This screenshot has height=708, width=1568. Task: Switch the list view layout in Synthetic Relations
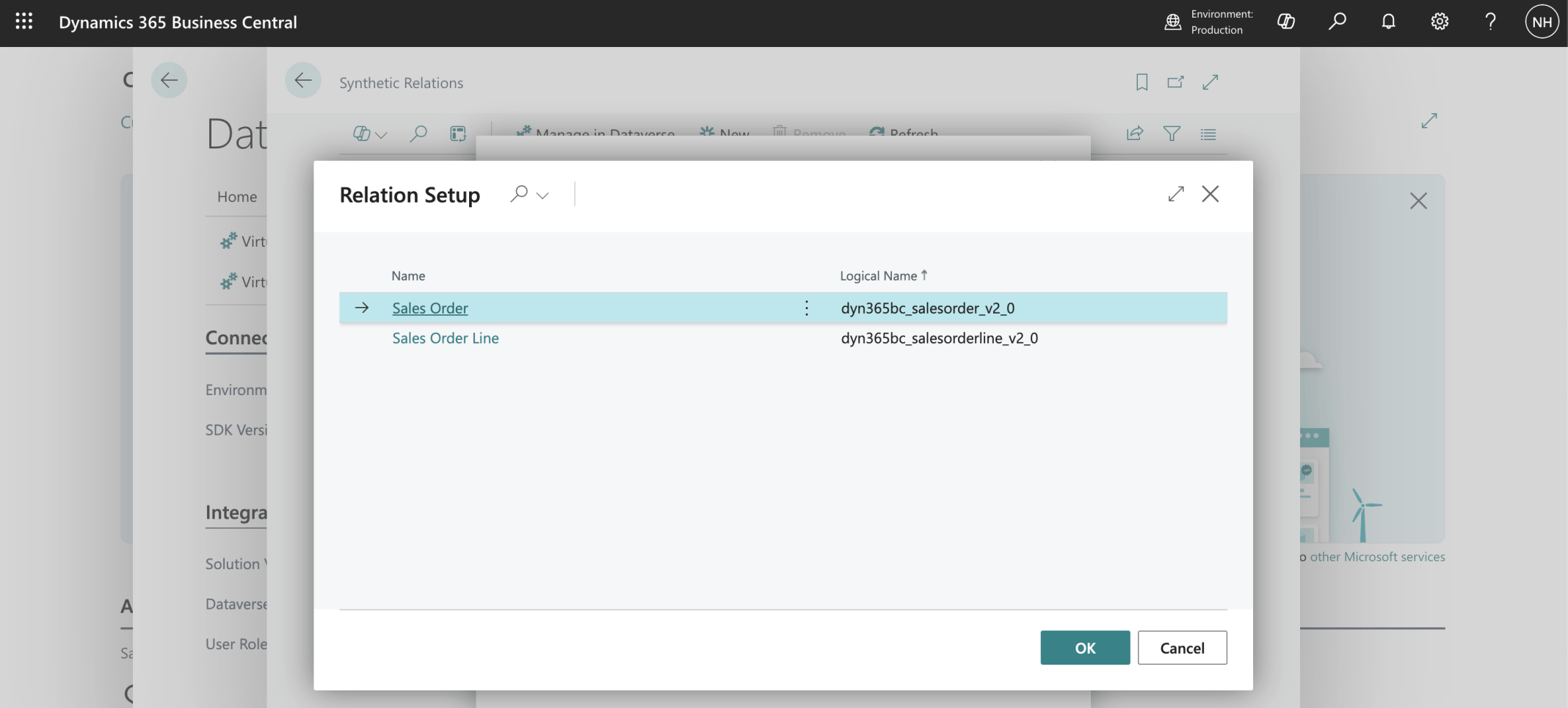[x=1208, y=134]
